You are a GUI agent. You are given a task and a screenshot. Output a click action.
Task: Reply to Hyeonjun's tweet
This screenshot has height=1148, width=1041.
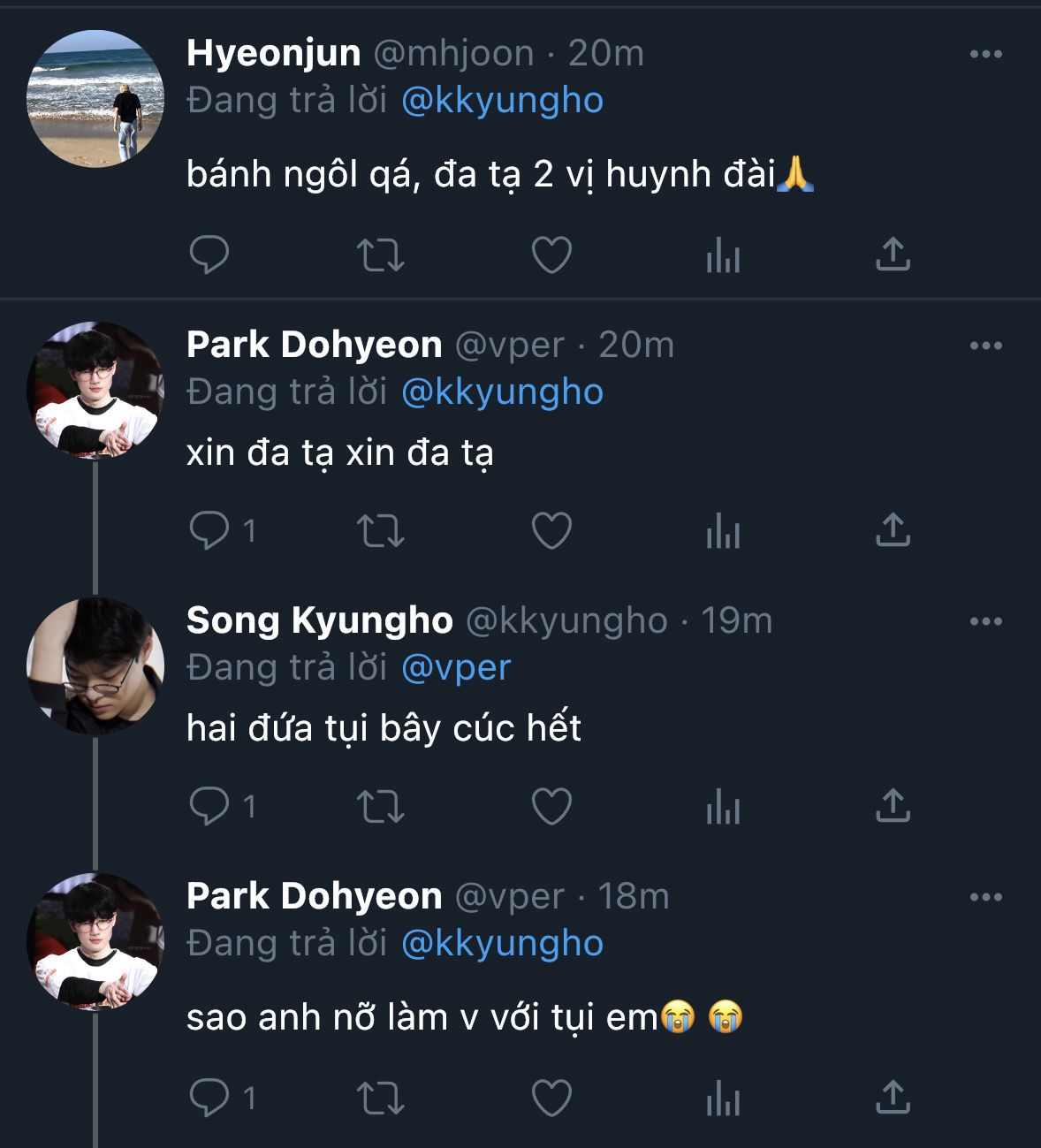click(209, 255)
